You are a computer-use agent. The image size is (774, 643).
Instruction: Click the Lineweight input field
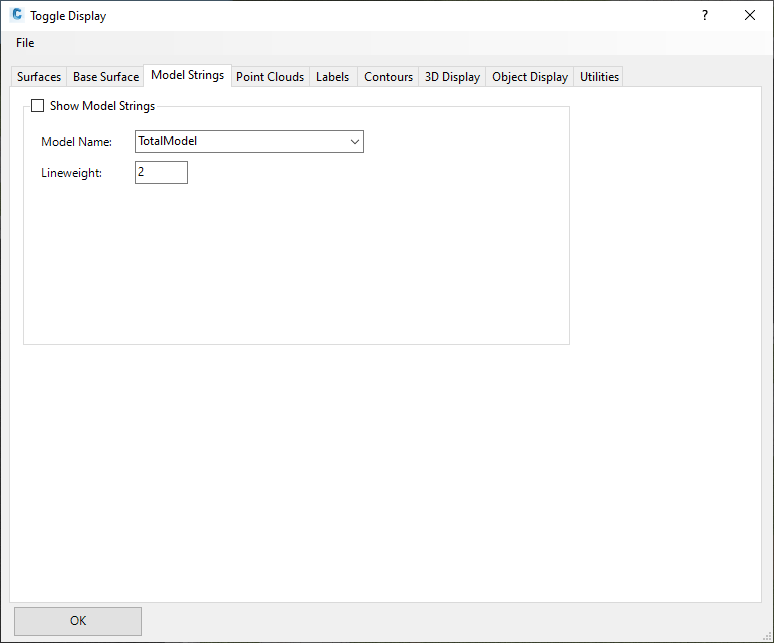(161, 172)
